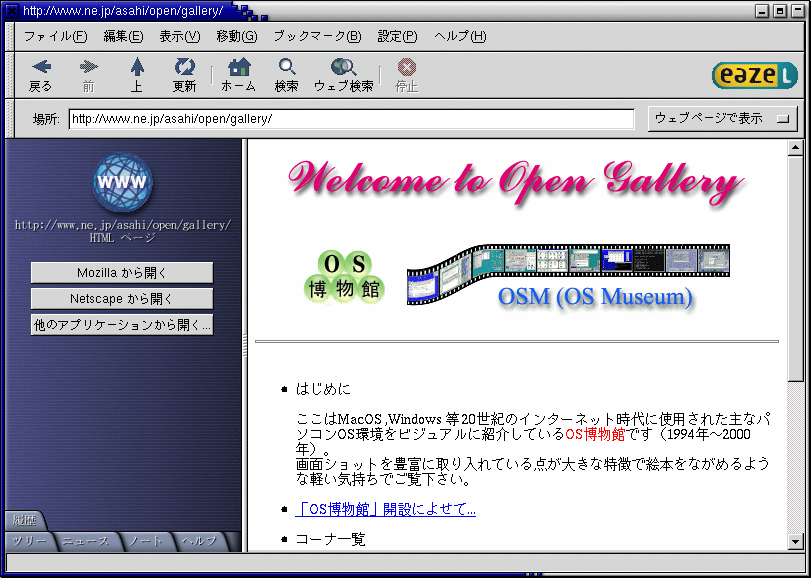Screen dimensions: 811x578
Task: Open the ブックマーク(B) menu
Action: (x=317, y=37)
